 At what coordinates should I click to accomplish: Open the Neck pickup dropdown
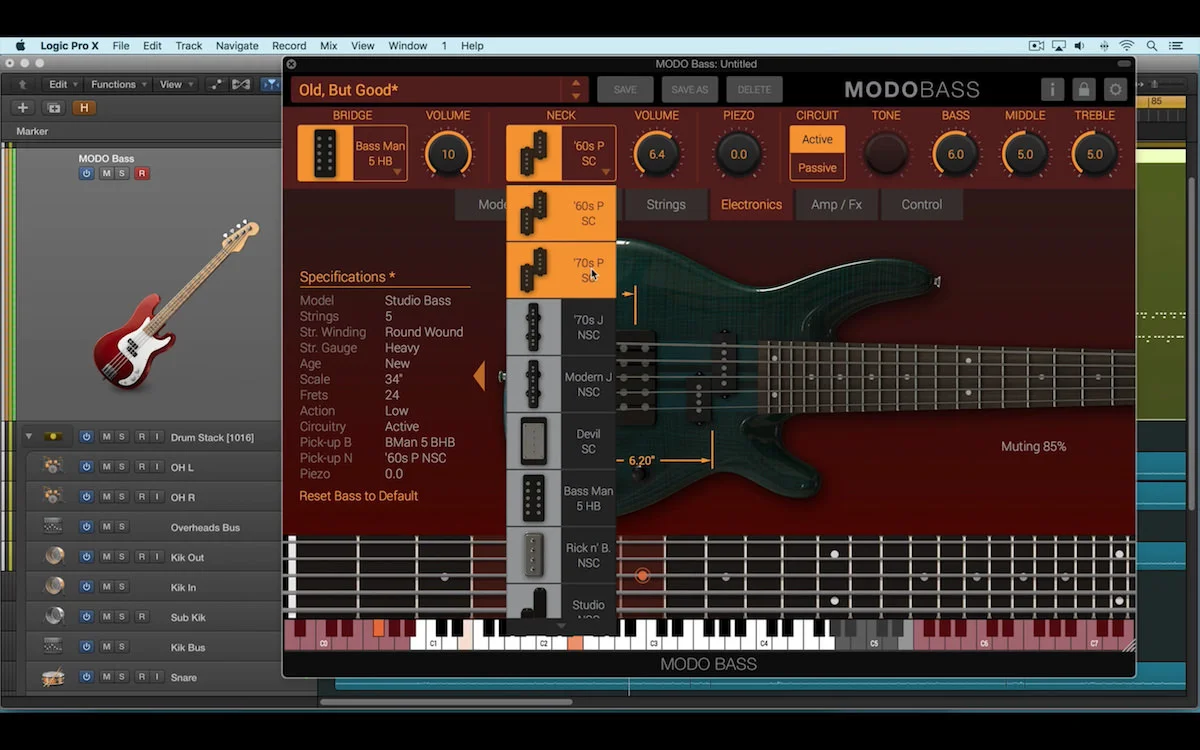(561, 153)
